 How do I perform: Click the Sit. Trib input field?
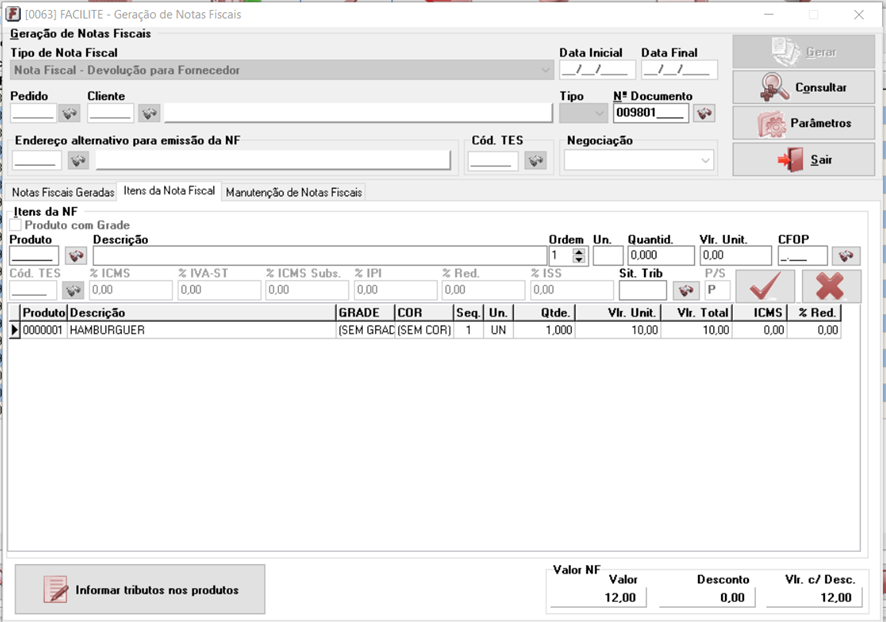point(642,290)
